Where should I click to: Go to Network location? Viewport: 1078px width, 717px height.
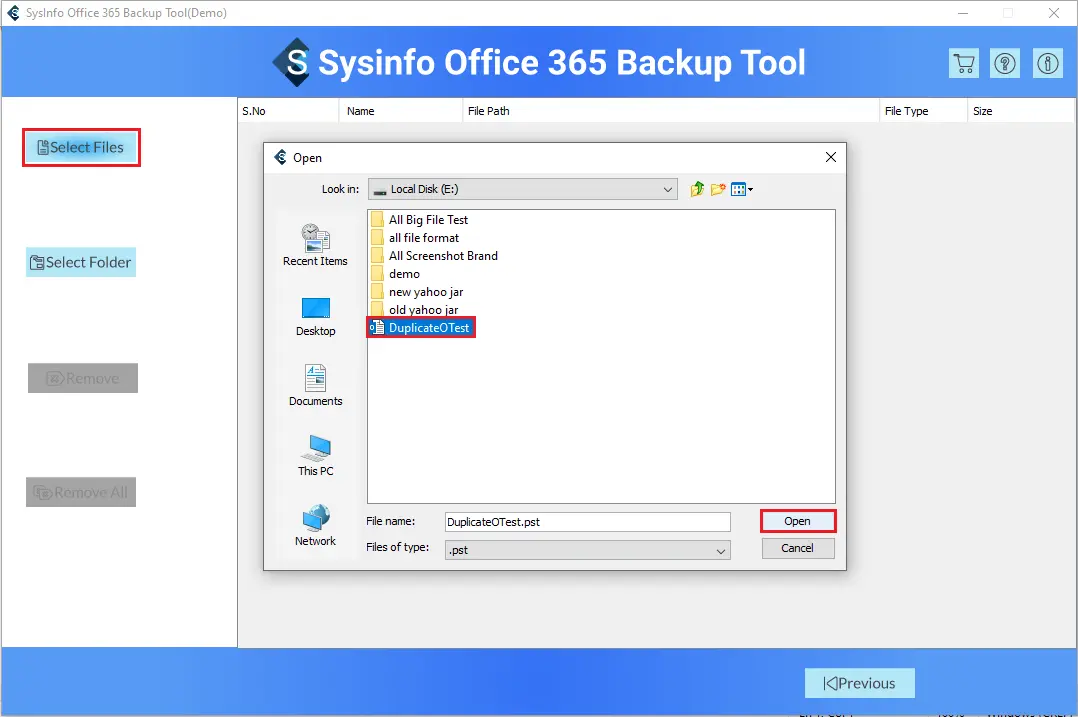316,525
